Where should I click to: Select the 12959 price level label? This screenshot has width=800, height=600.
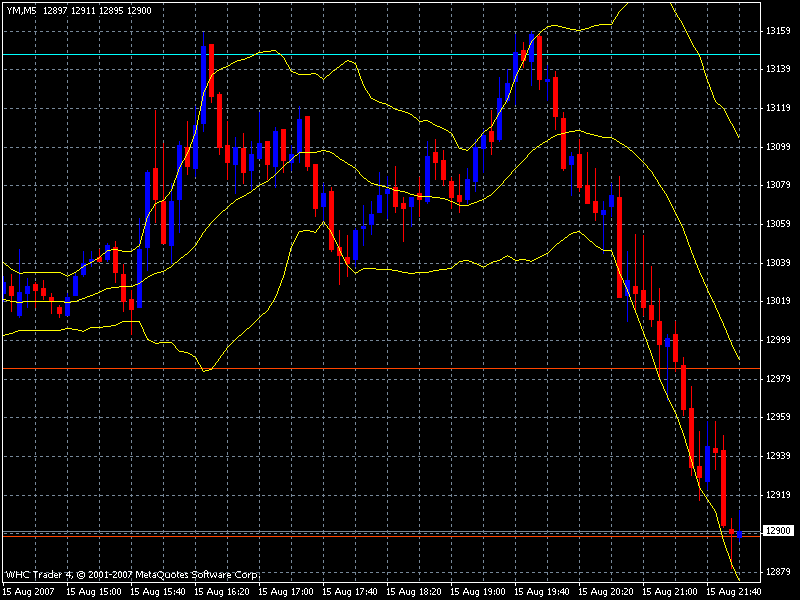tap(778, 416)
